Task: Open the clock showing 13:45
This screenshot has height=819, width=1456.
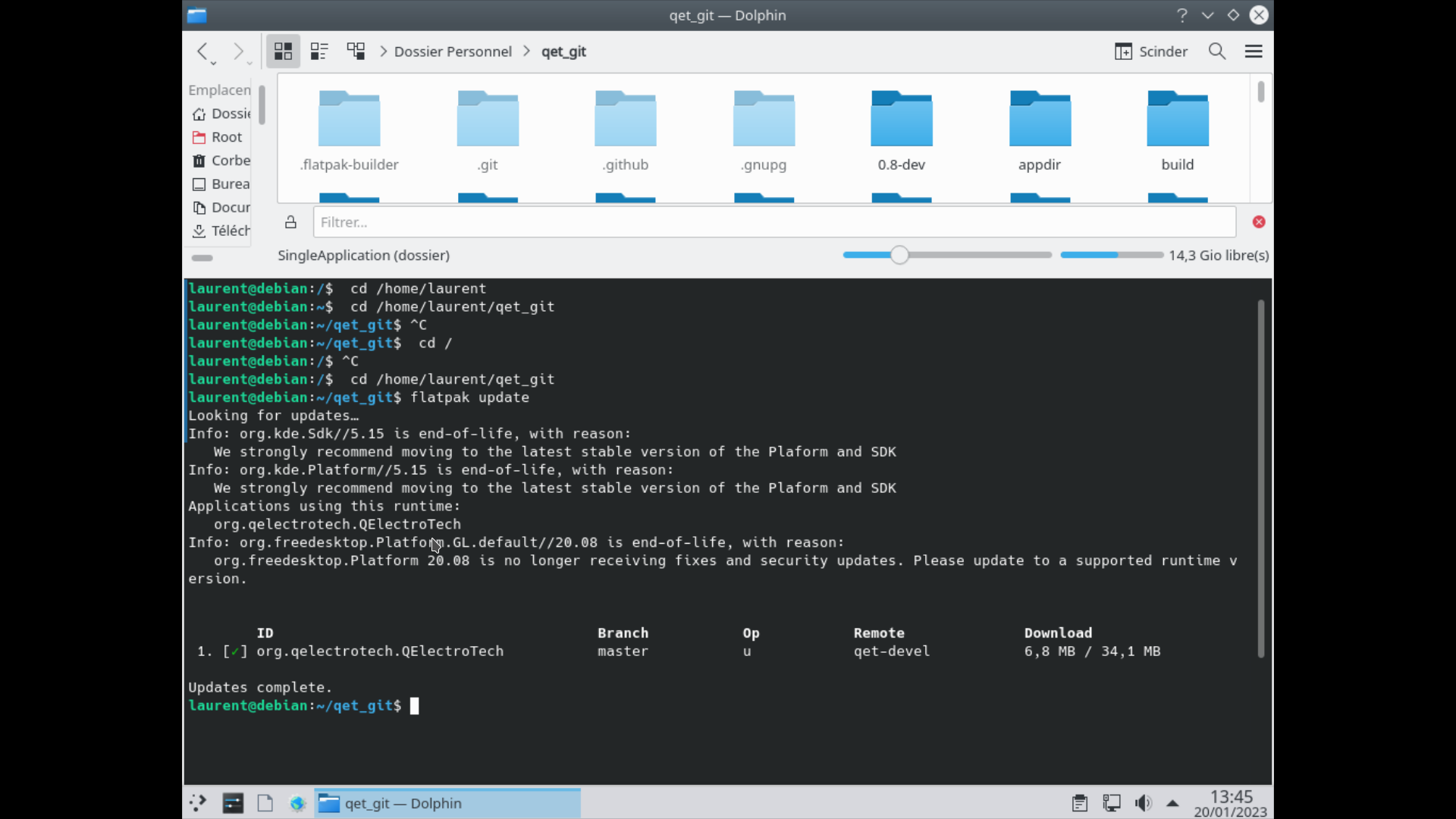Action: tap(1231, 803)
